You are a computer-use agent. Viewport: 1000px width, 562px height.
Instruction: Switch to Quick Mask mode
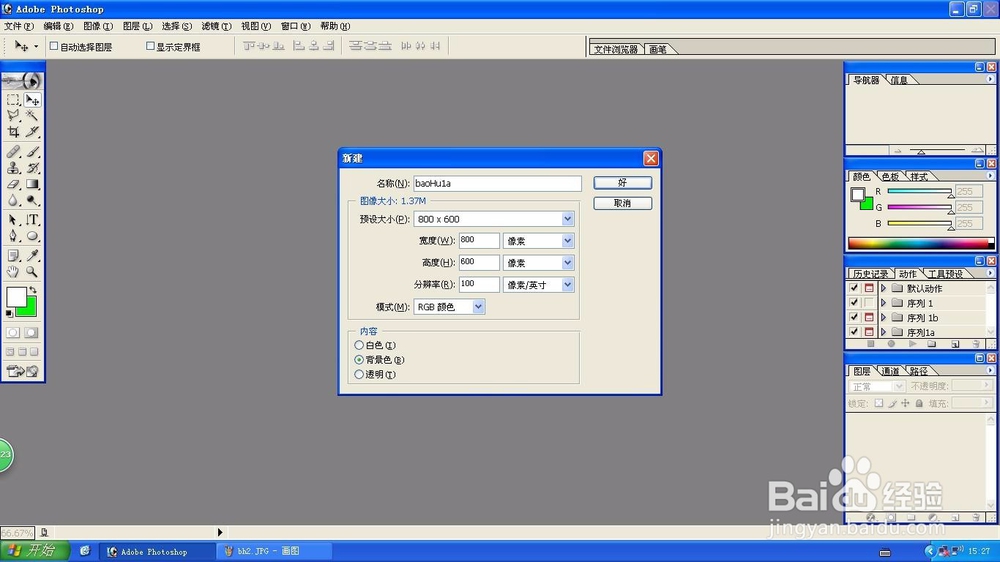(31, 333)
